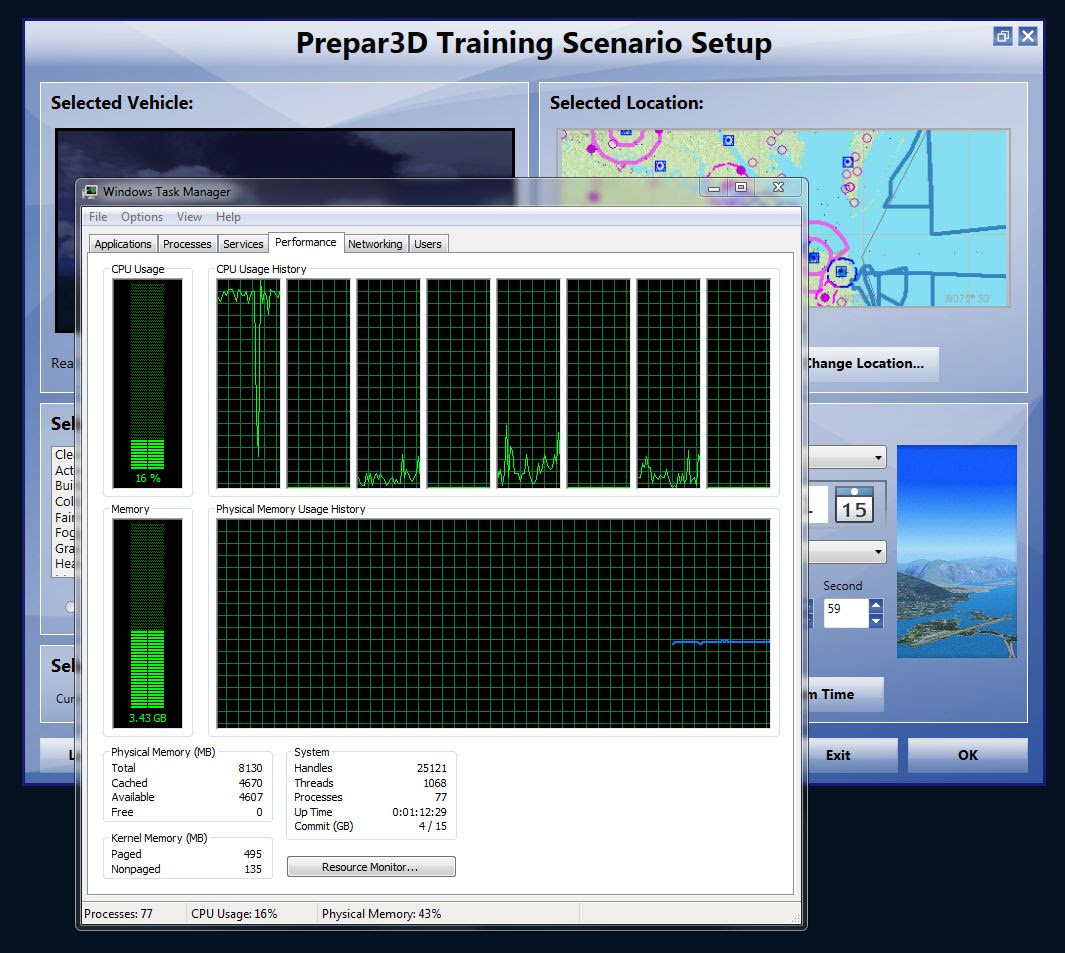The width and height of the screenshot is (1065, 953).
Task: Maximize the Task Manager window
Action: click(x=741, y=187)
